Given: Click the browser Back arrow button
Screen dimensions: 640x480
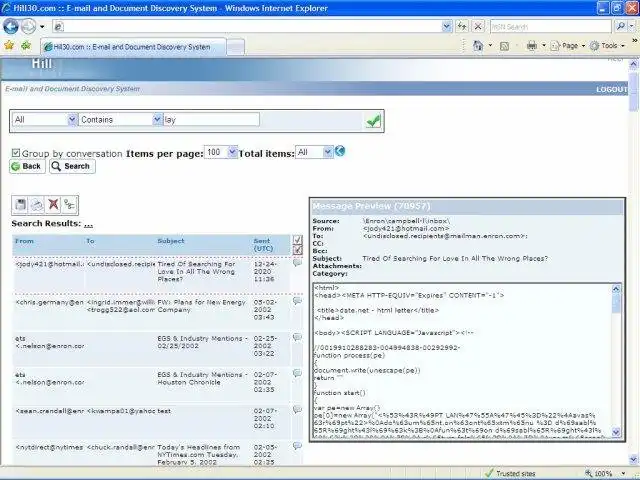Looking at the screenshot, I should (11, 27).
